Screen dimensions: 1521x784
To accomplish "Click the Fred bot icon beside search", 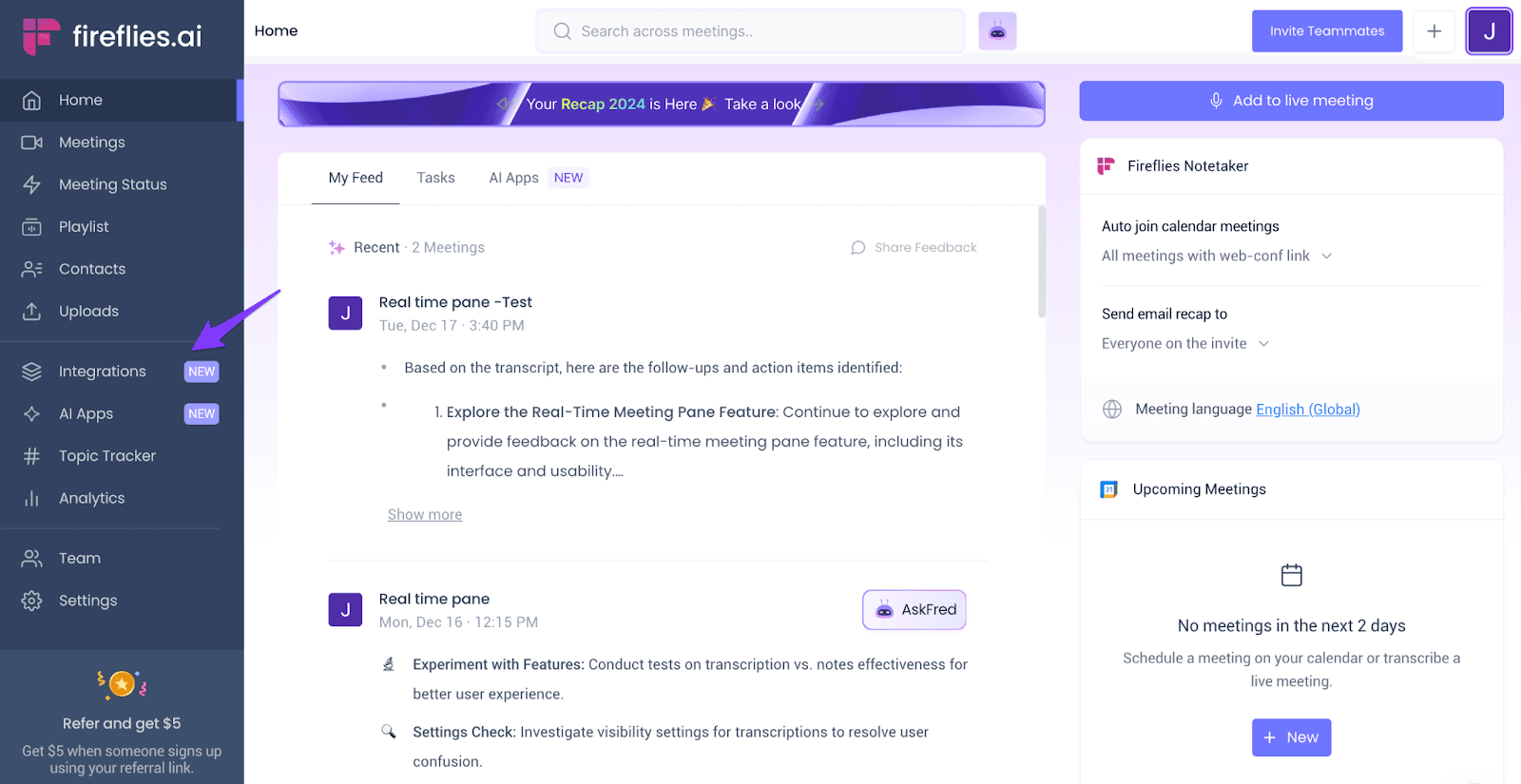I will coord(997,31).
